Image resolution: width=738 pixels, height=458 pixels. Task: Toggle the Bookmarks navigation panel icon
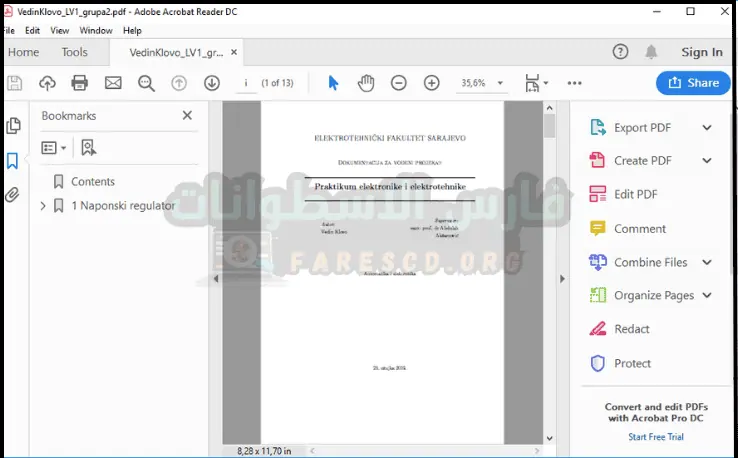13,160
